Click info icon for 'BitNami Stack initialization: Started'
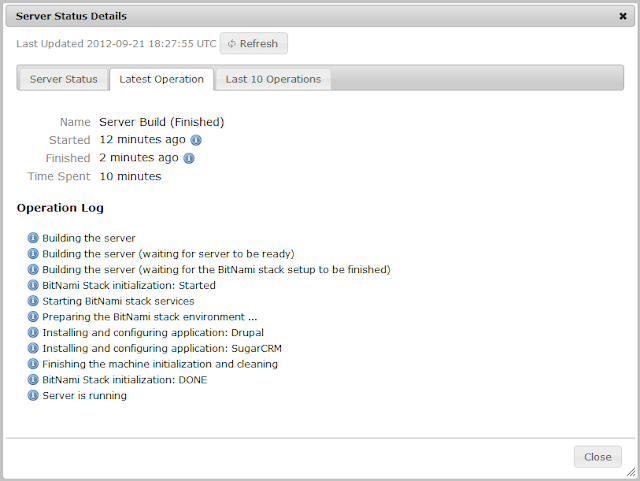This screenshot has width=640, height=481. click(x=33, y=285)
